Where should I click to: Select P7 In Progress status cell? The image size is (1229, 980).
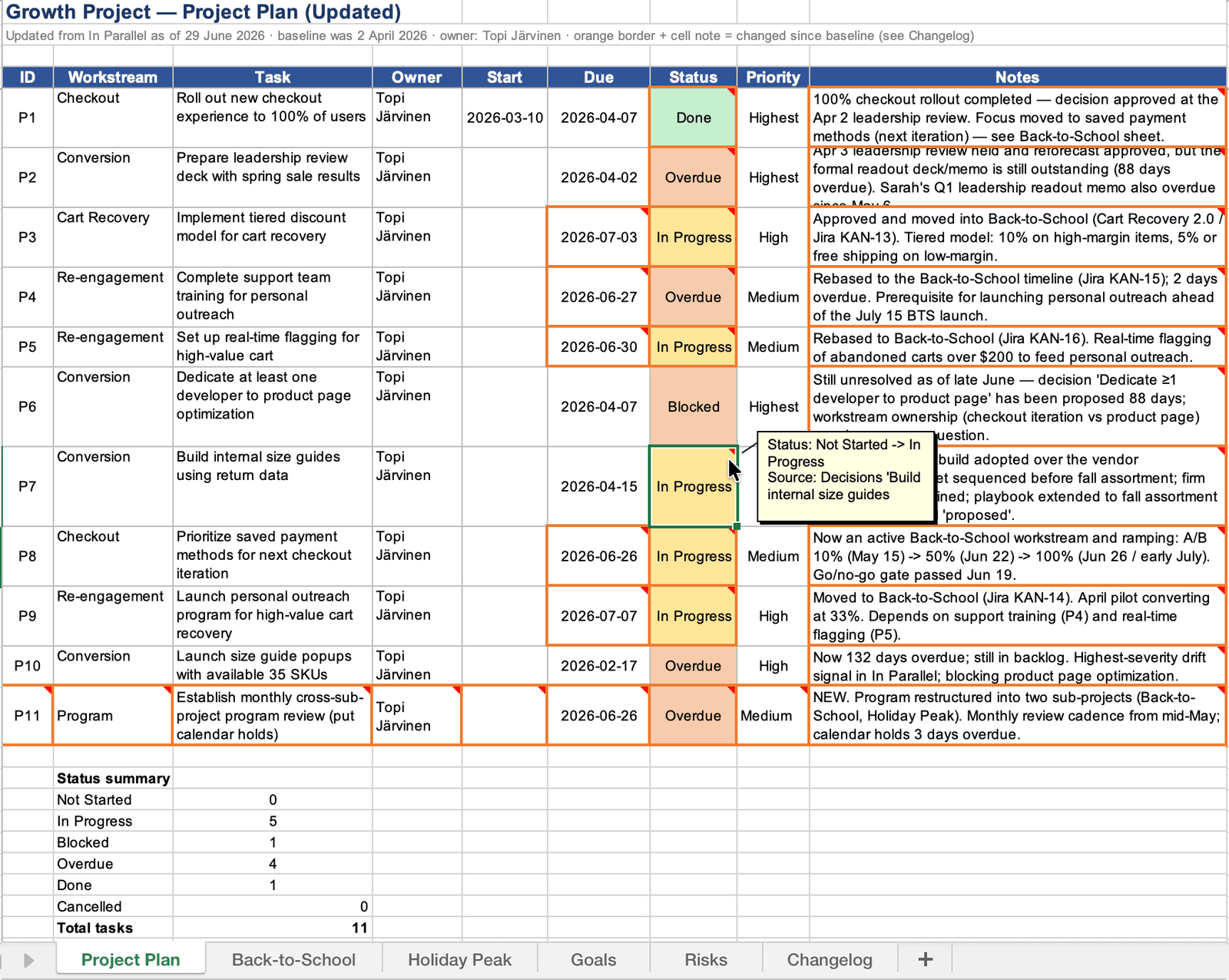pyautogui.click(x=693, y=486)
